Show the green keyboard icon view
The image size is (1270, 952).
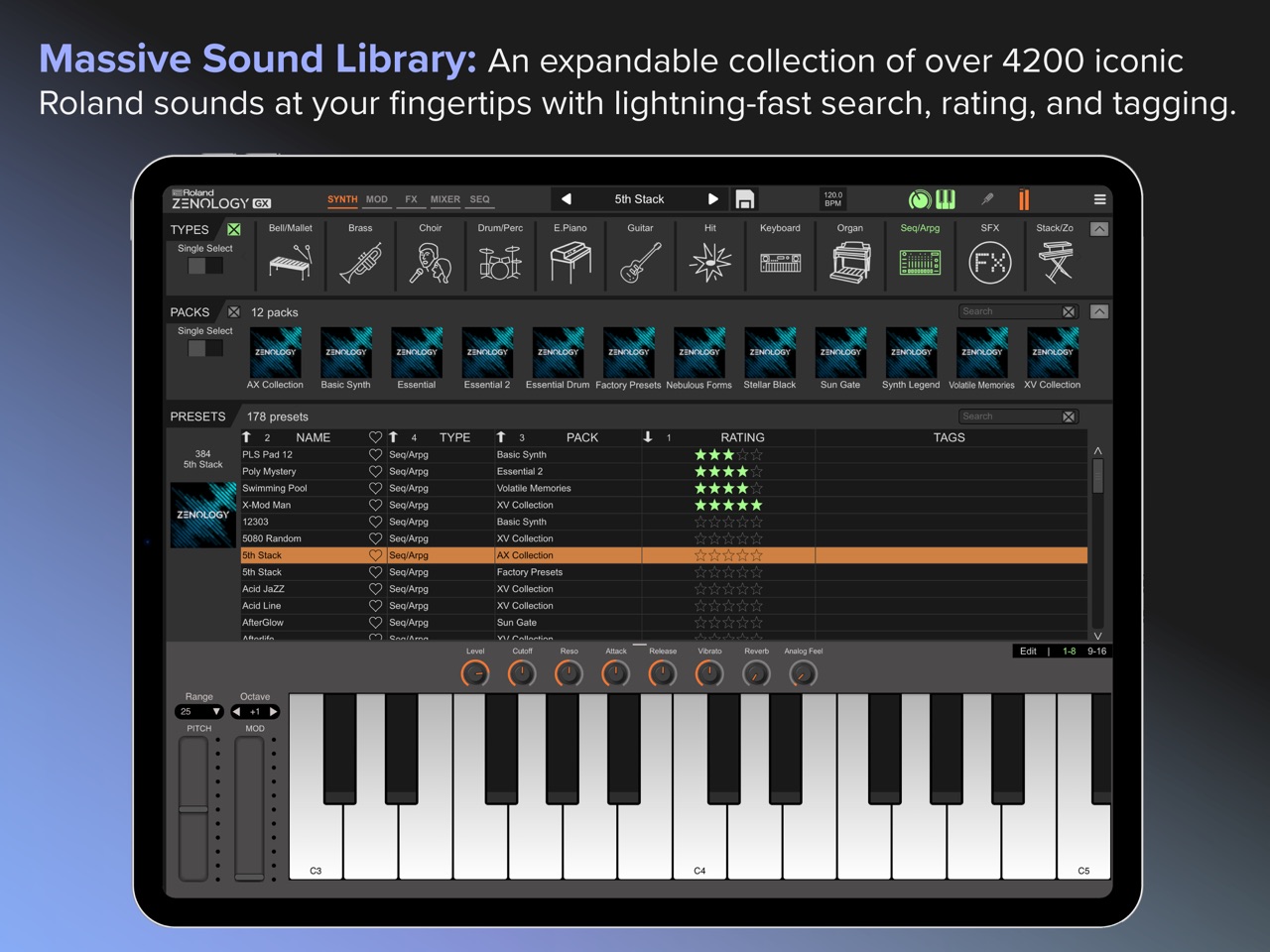tap(946, 199)
